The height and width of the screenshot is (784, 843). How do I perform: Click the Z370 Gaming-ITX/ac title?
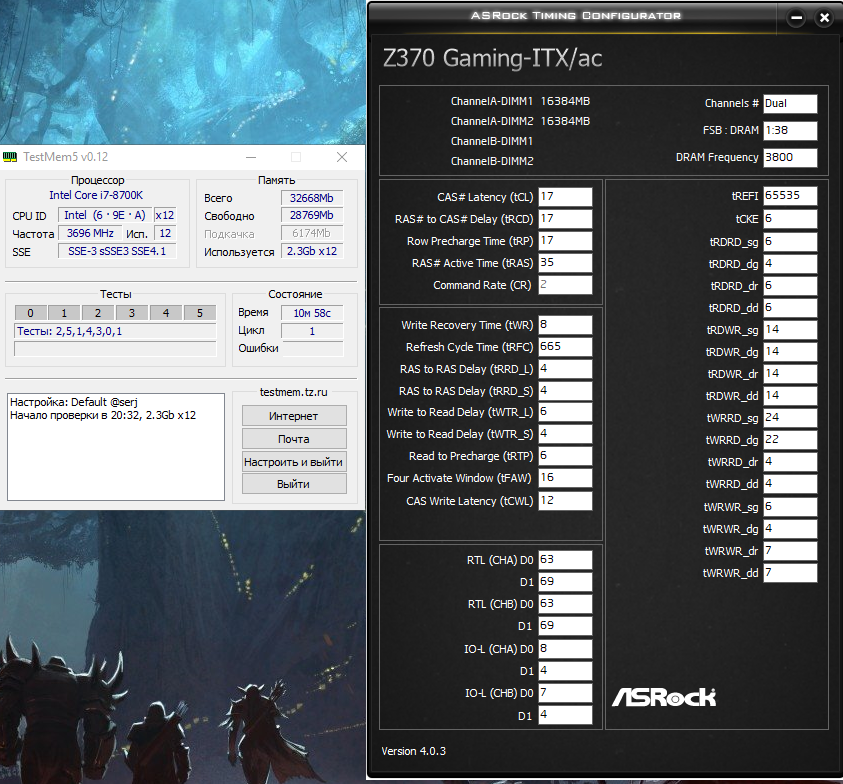coord(492,58)
